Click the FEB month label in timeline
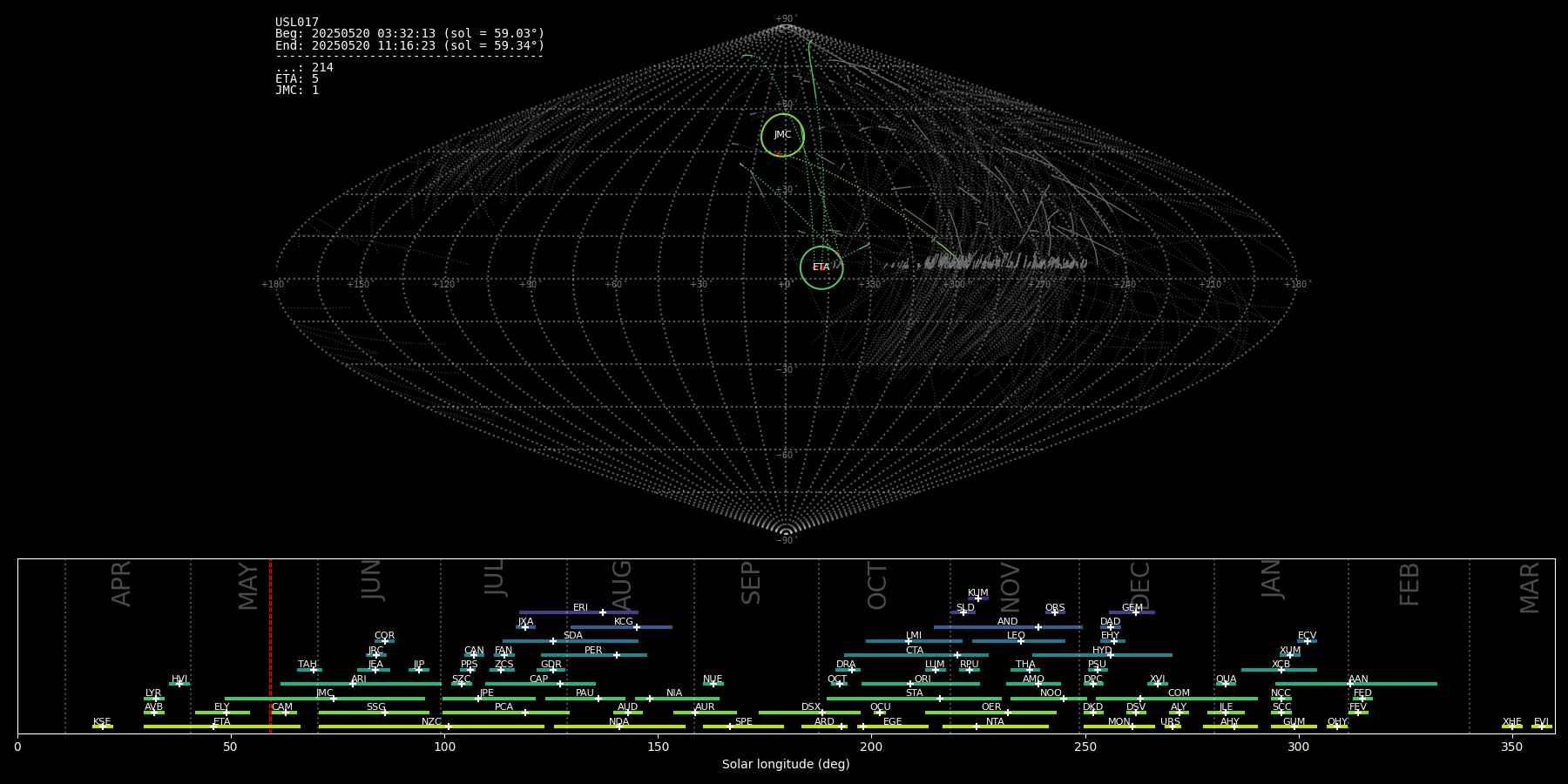 click(1409, 584)
